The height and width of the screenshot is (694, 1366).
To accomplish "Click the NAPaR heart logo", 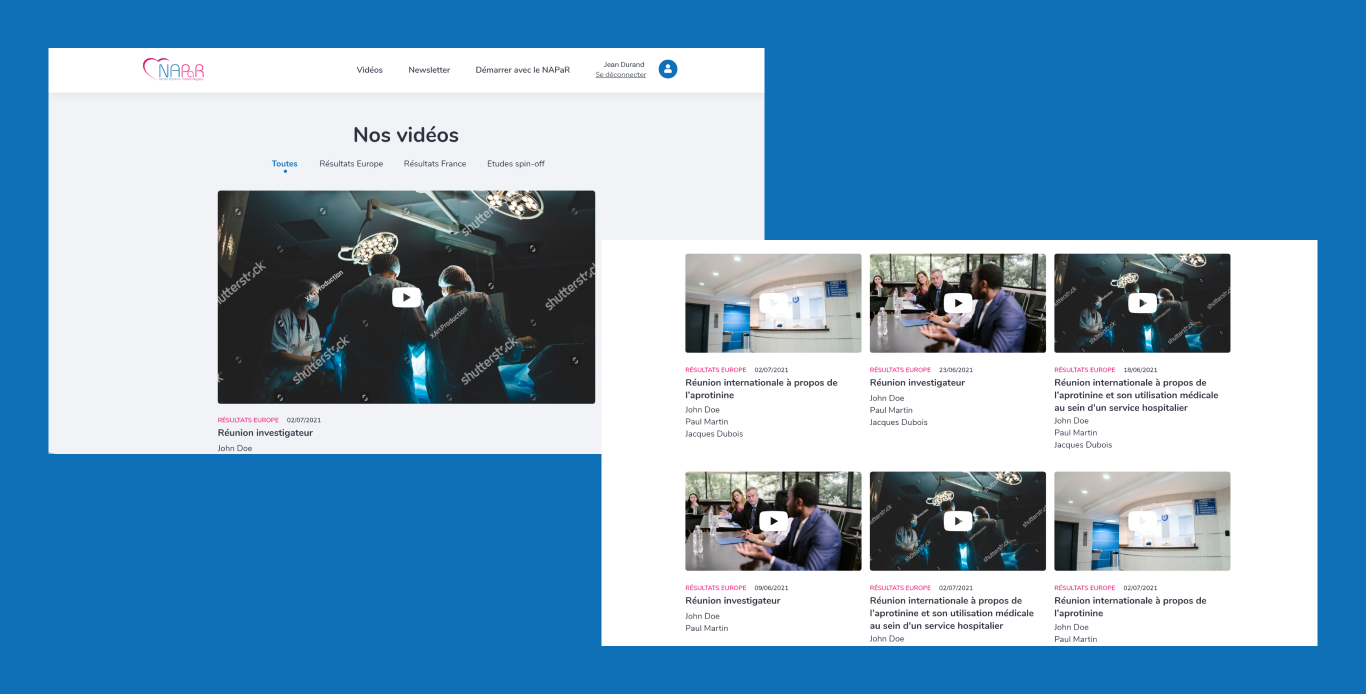I will coord(174,69).
